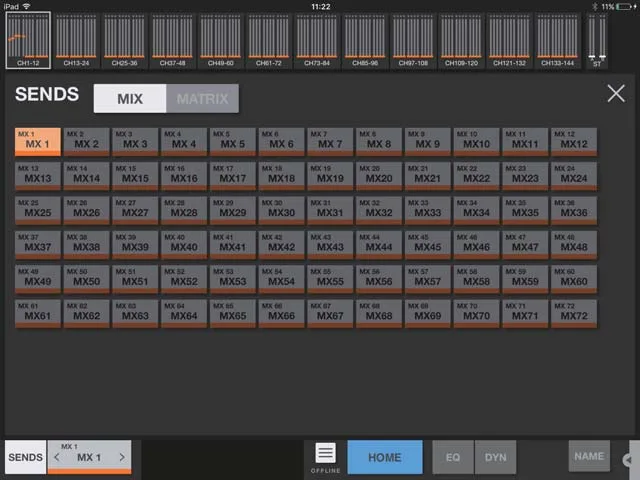Select the CH13-24 fader bank thumbnail
Image resolution: width=640 pixels, height=480 pixels.
point(76,40)
